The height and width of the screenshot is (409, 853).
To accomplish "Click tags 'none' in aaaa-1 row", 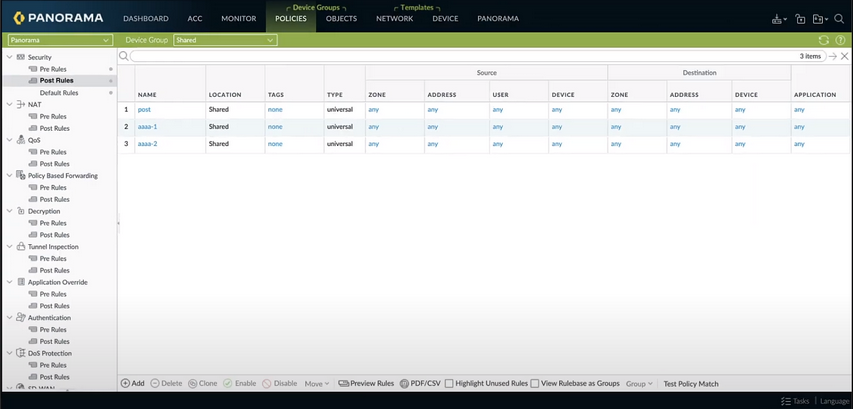I will click(x=275, y=127).
